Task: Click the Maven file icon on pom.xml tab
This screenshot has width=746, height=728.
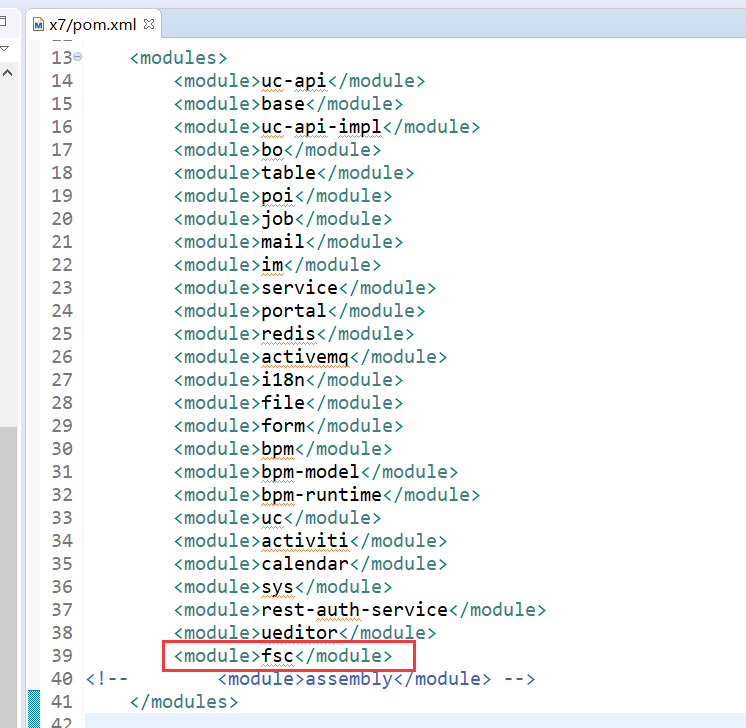Action: pyautogui.click(x=38, y=25)
